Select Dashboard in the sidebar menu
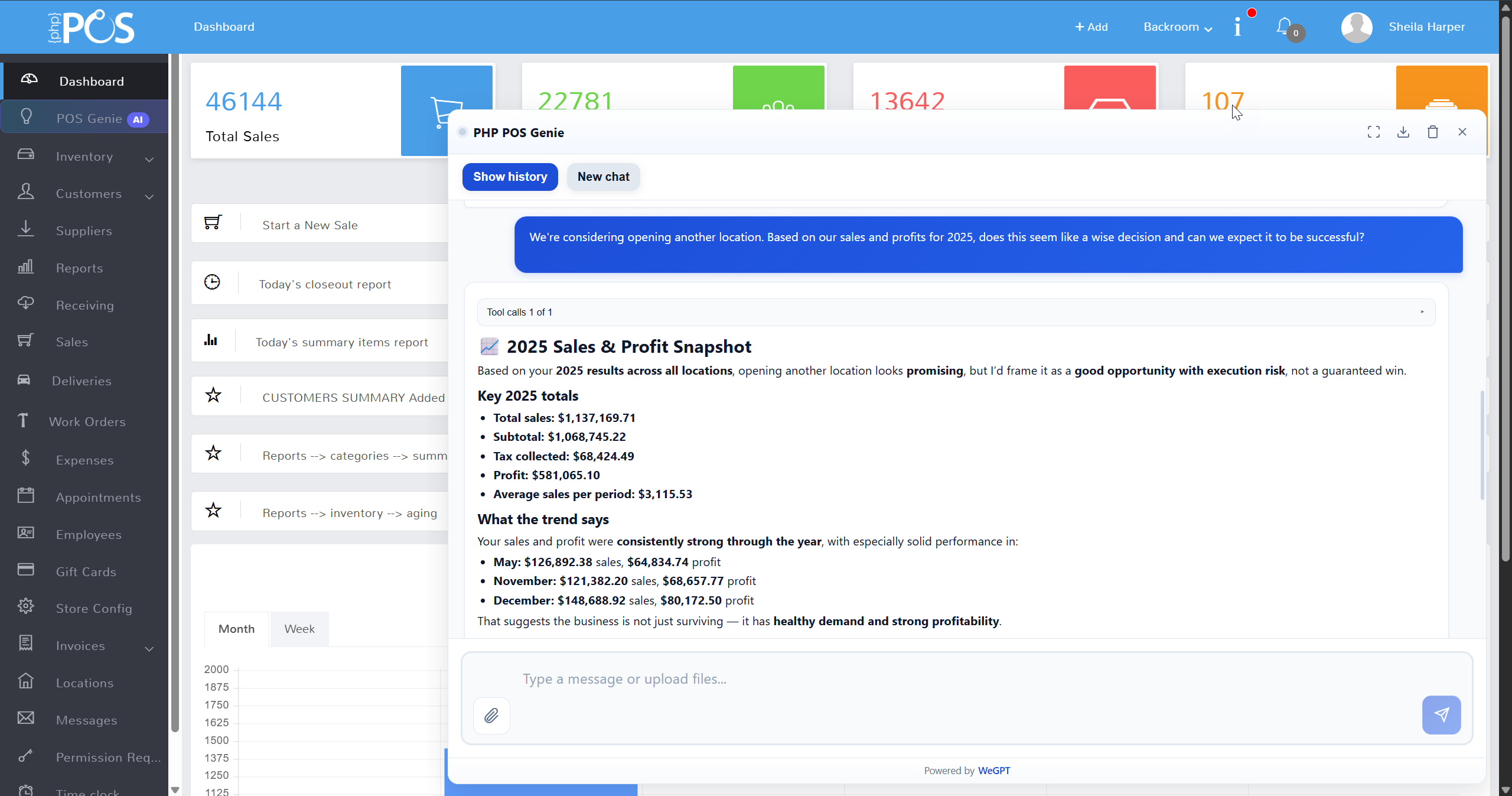Image resolution: width=1512 pixels, height=796 pixels. (x=91, y=81)
